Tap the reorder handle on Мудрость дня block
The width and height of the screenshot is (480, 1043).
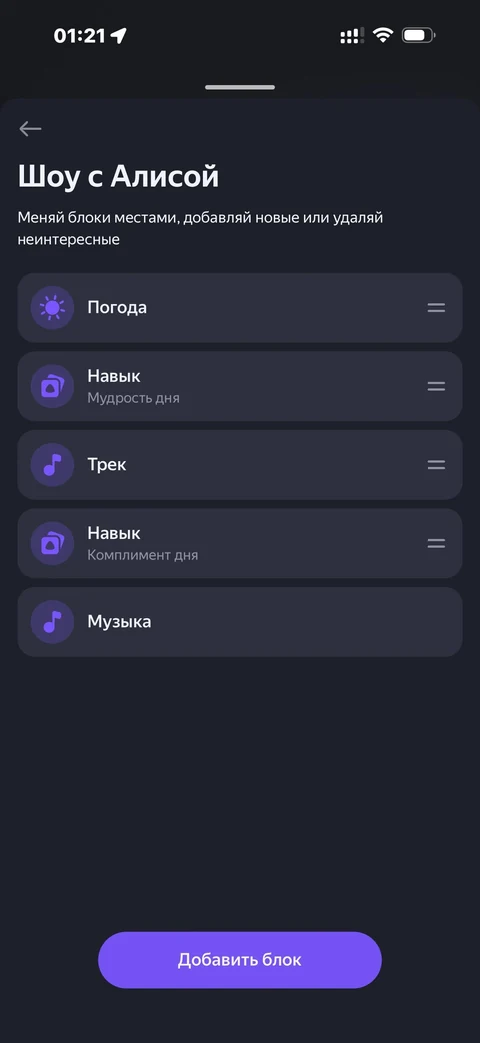436,386
